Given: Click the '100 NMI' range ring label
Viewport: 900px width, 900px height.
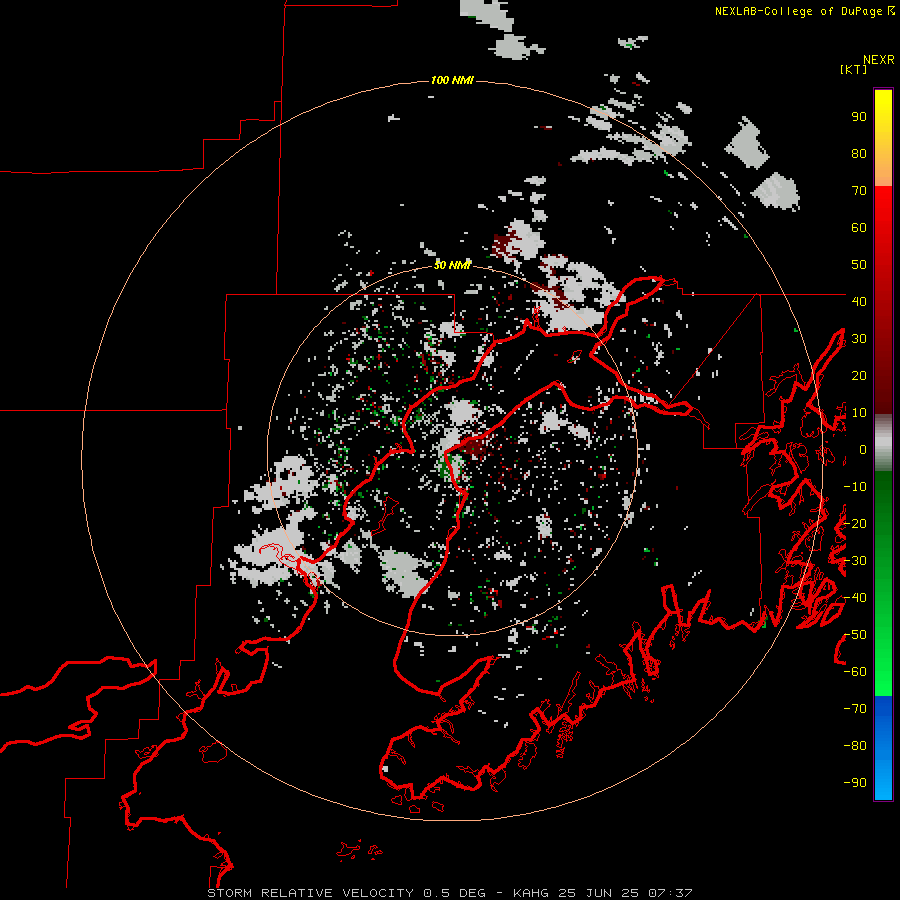Looking at the screenshot, I should click(x=452, y=80).
